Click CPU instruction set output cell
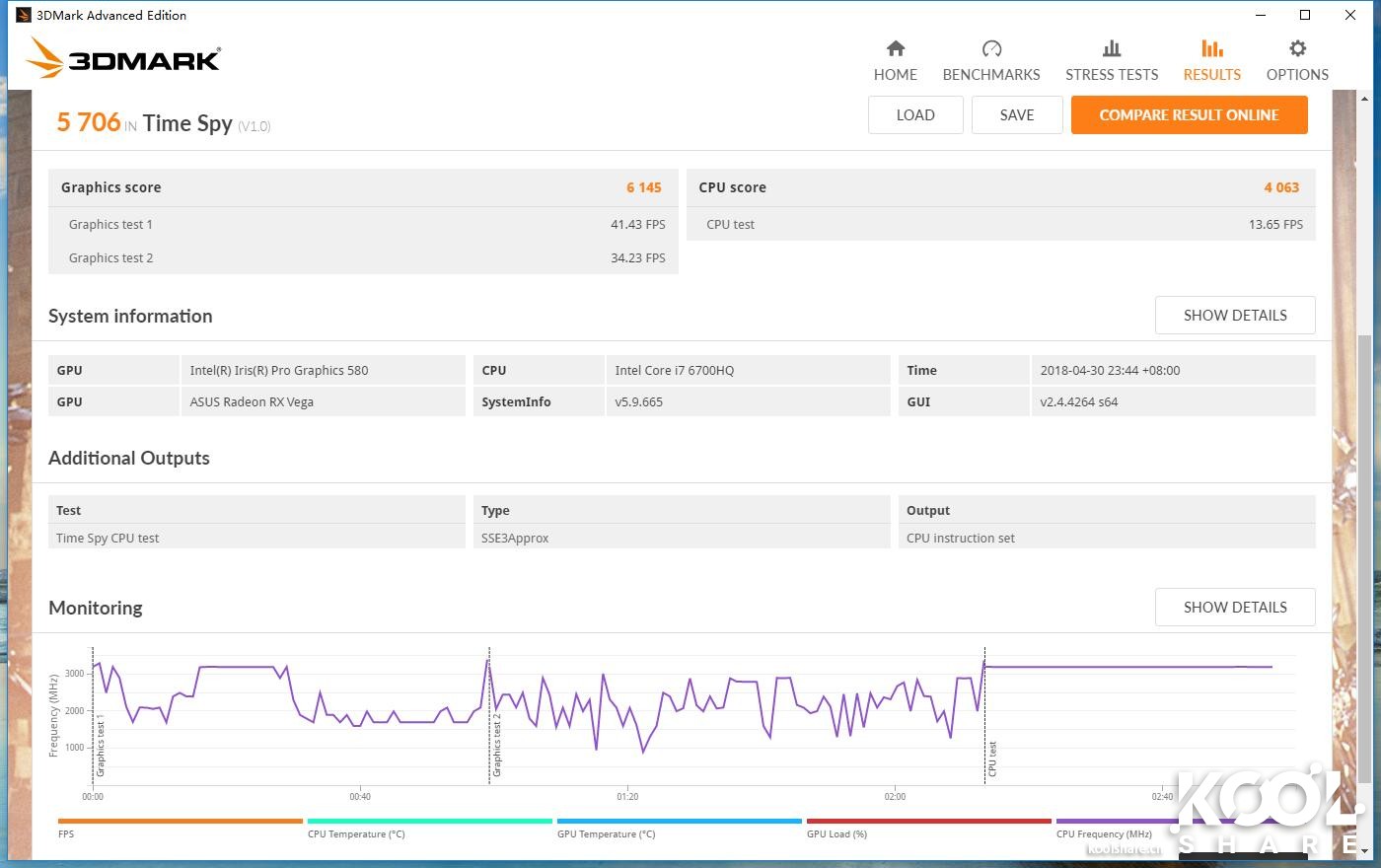 tap(1107, 538)
